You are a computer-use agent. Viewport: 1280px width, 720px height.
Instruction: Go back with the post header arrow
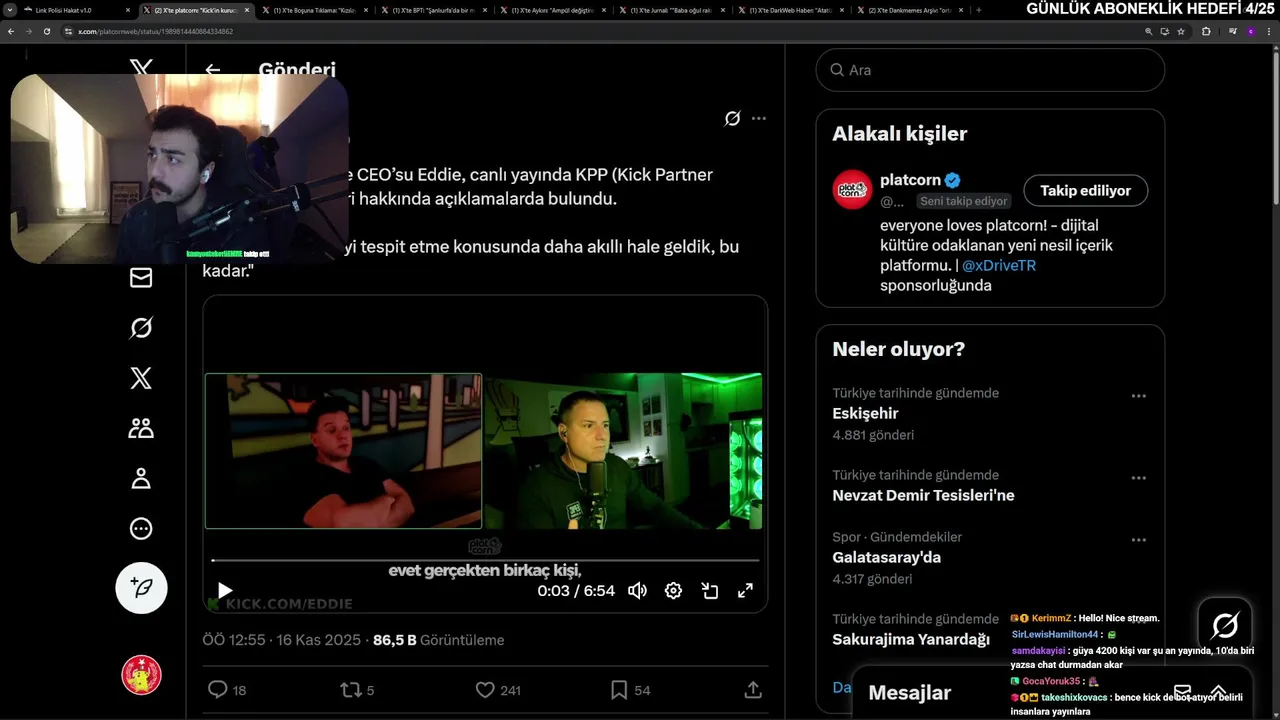pyautogui.click(x=213, y=70)
